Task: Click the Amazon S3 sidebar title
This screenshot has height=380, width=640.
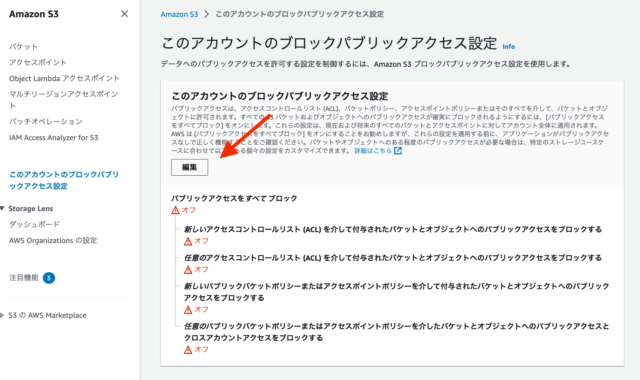Action: [34, 14]
